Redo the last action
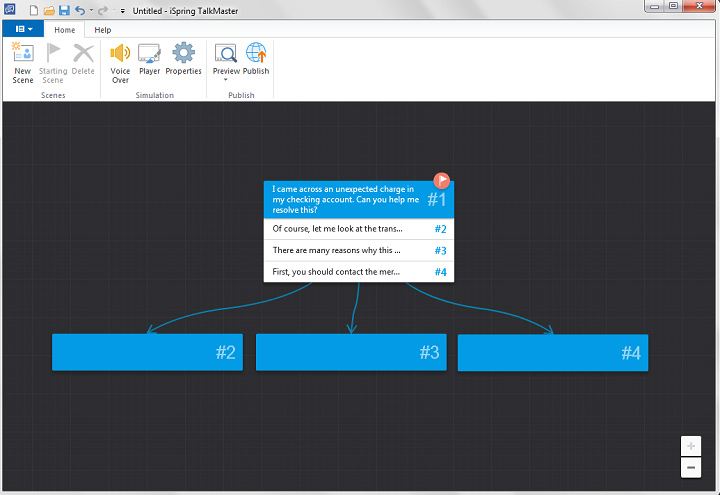The height and width of the screenshot is (495, 720). point(103,10)
